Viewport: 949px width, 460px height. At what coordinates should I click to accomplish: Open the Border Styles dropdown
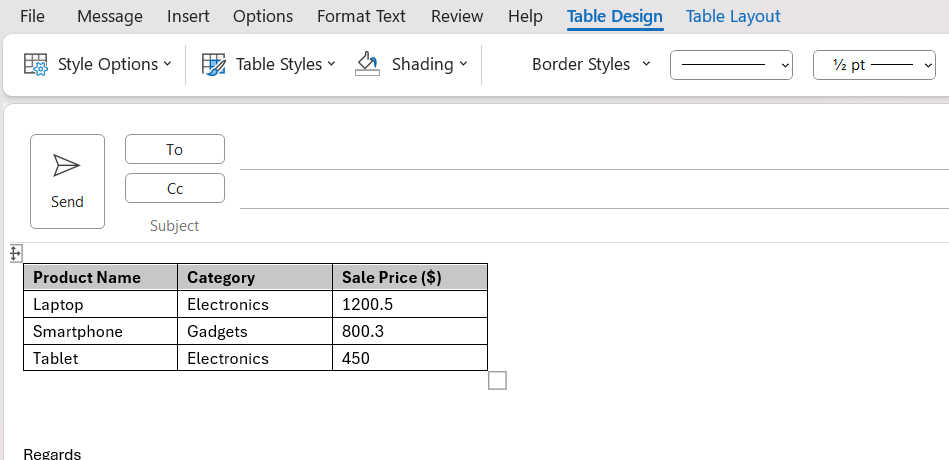coord(591,64)
